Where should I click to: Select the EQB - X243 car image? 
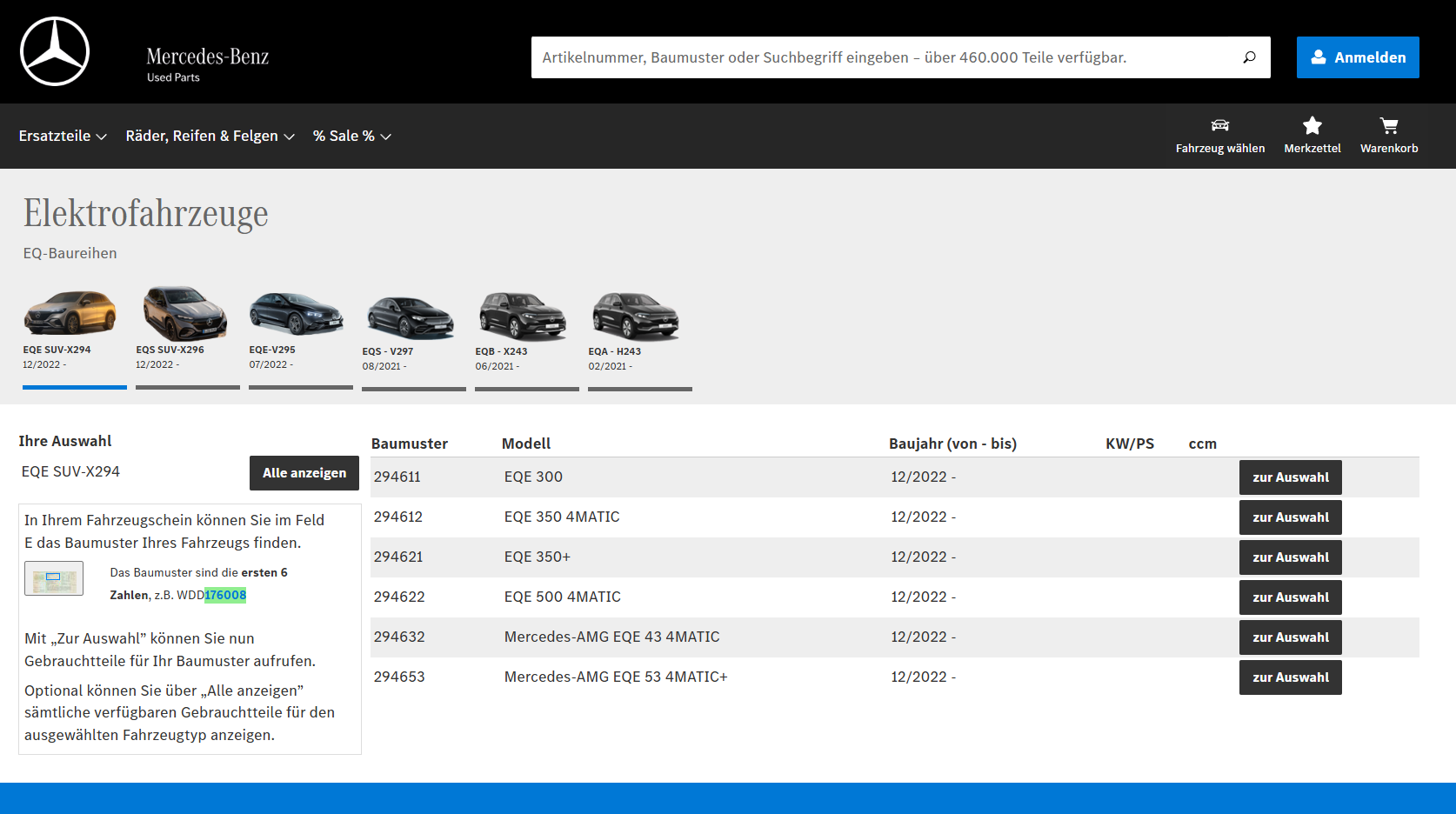[522, 315]
